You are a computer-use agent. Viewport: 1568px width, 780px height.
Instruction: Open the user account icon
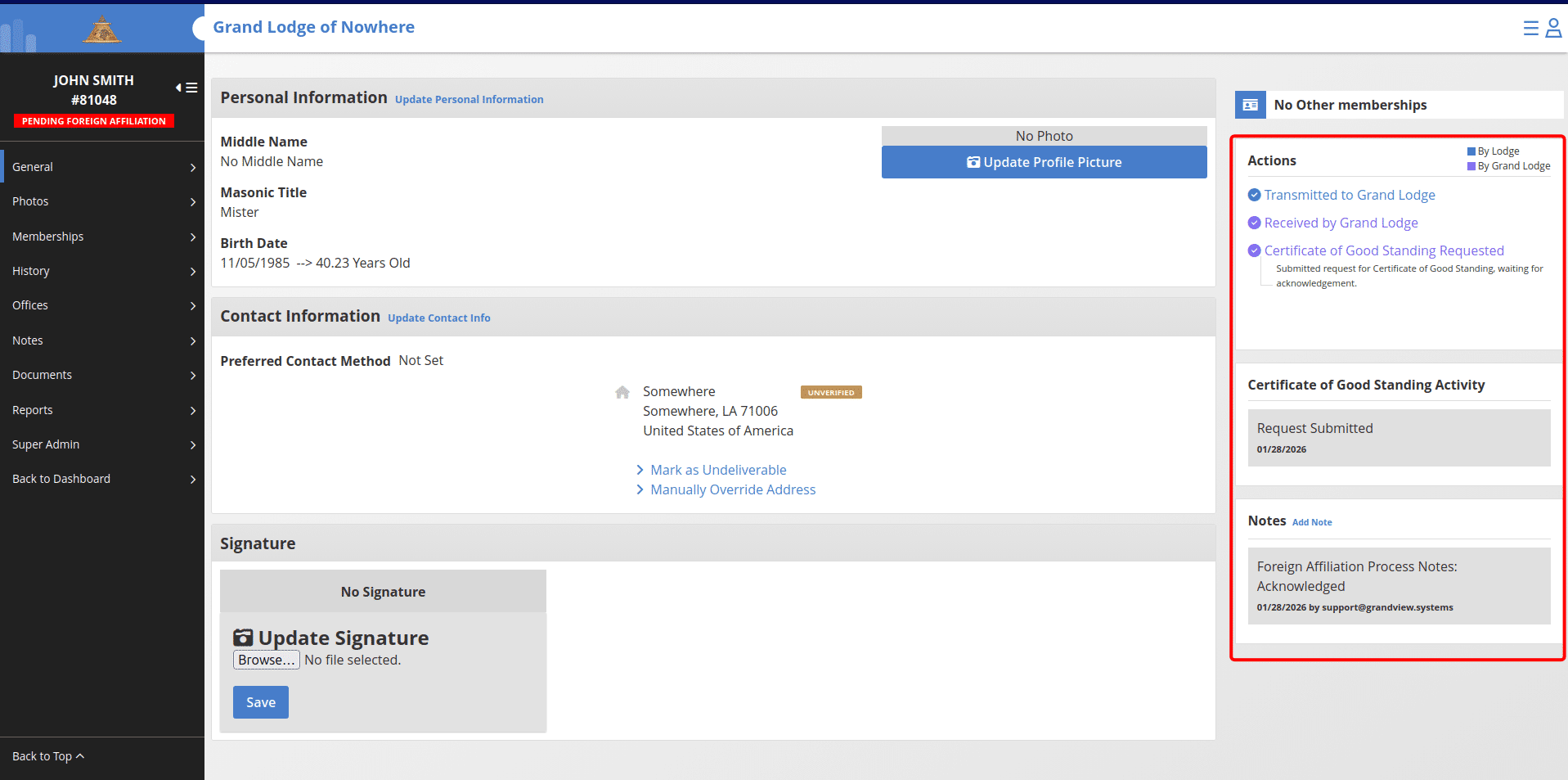pos(1553,29)
